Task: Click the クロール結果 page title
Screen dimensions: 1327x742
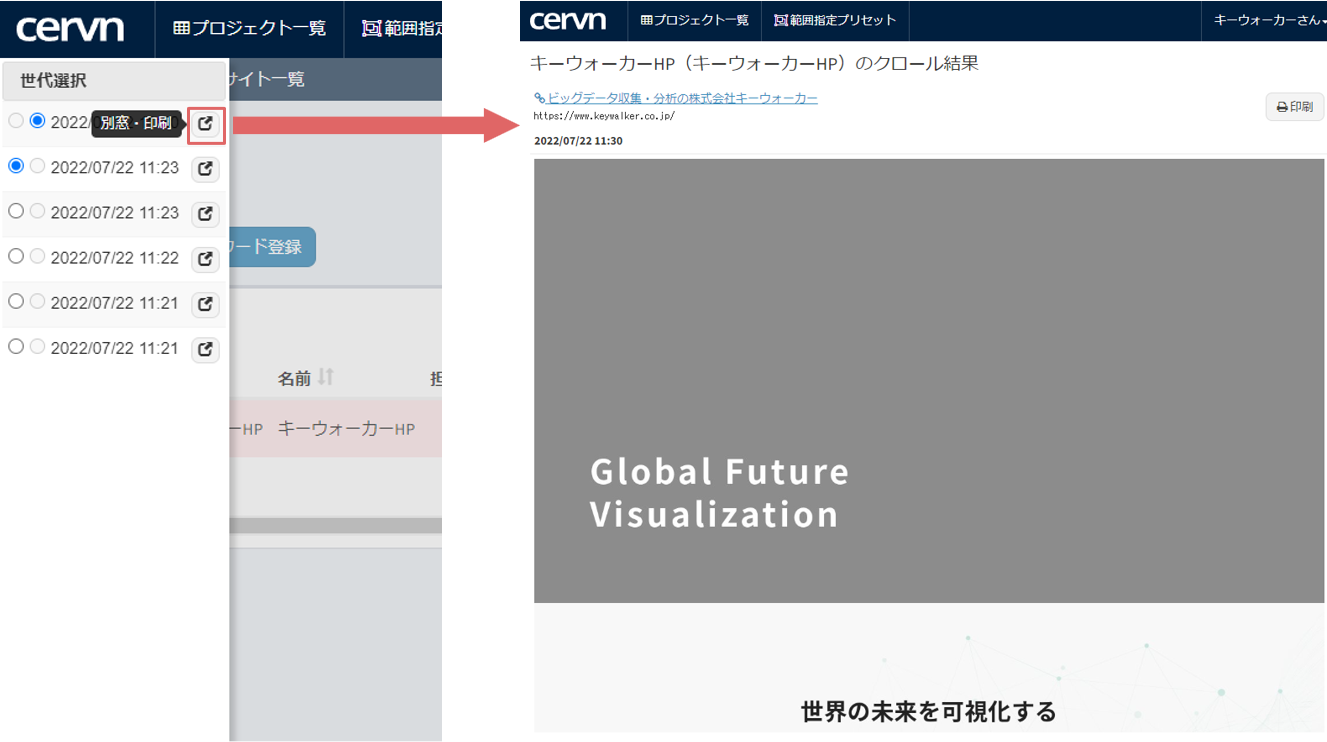Action: tap(754, 64)
